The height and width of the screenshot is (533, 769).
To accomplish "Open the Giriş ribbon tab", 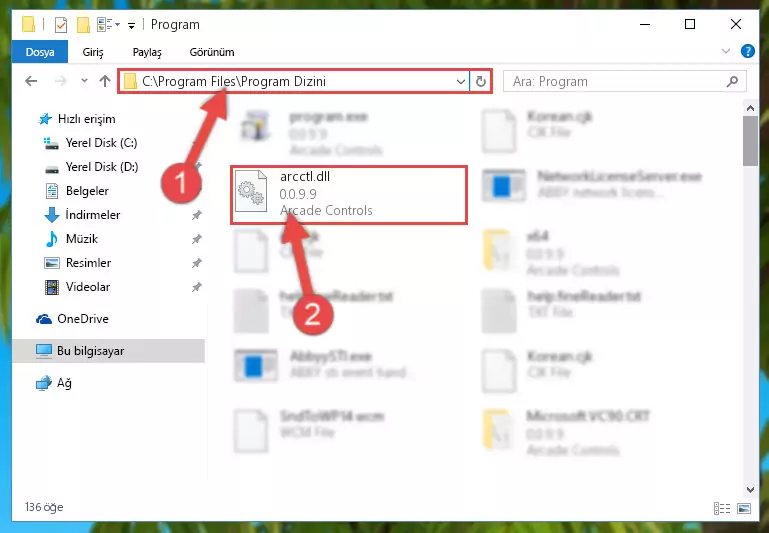I will (x=93, y=52).
